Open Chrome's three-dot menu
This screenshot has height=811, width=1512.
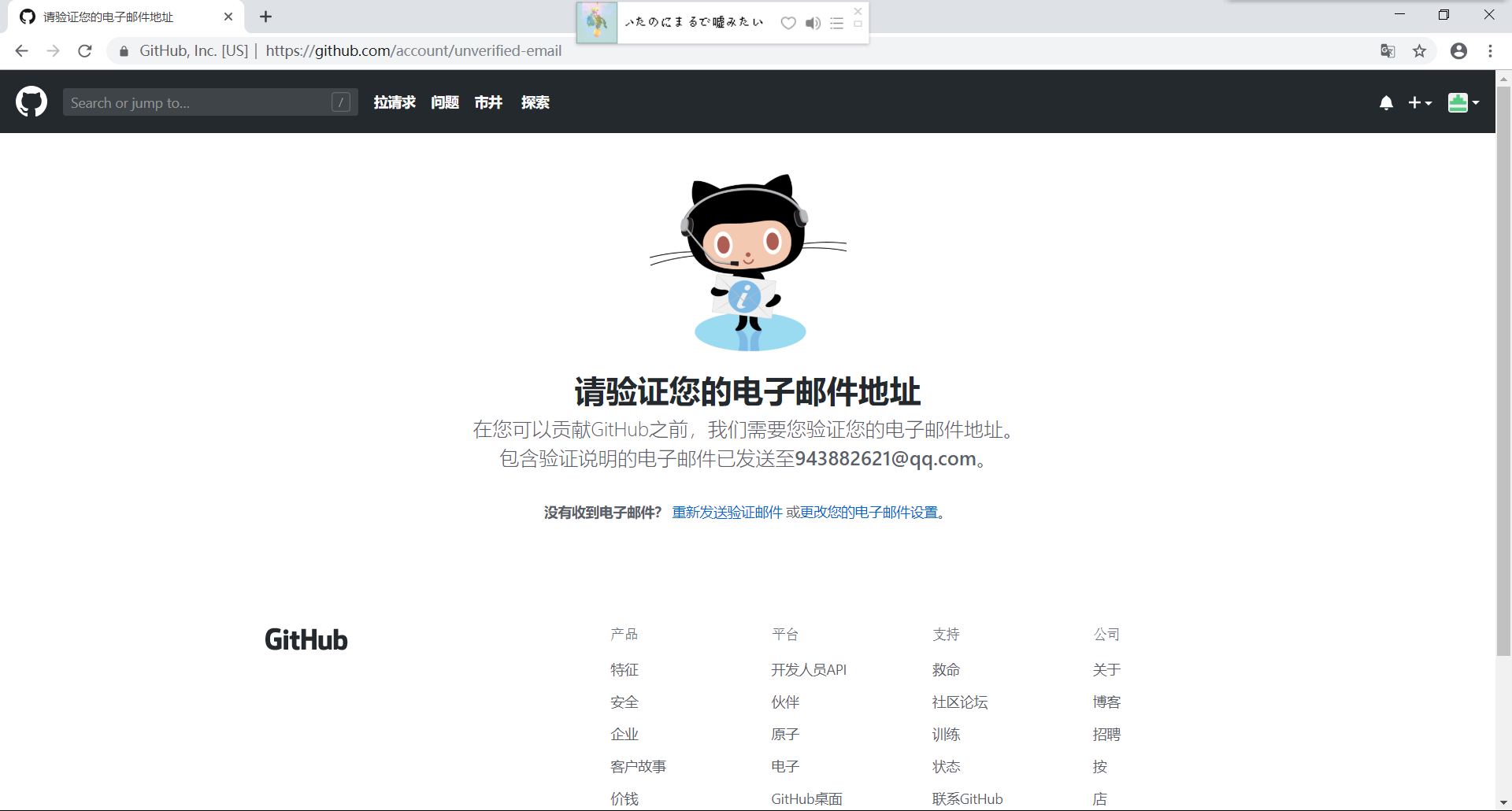coord(1490,51)
